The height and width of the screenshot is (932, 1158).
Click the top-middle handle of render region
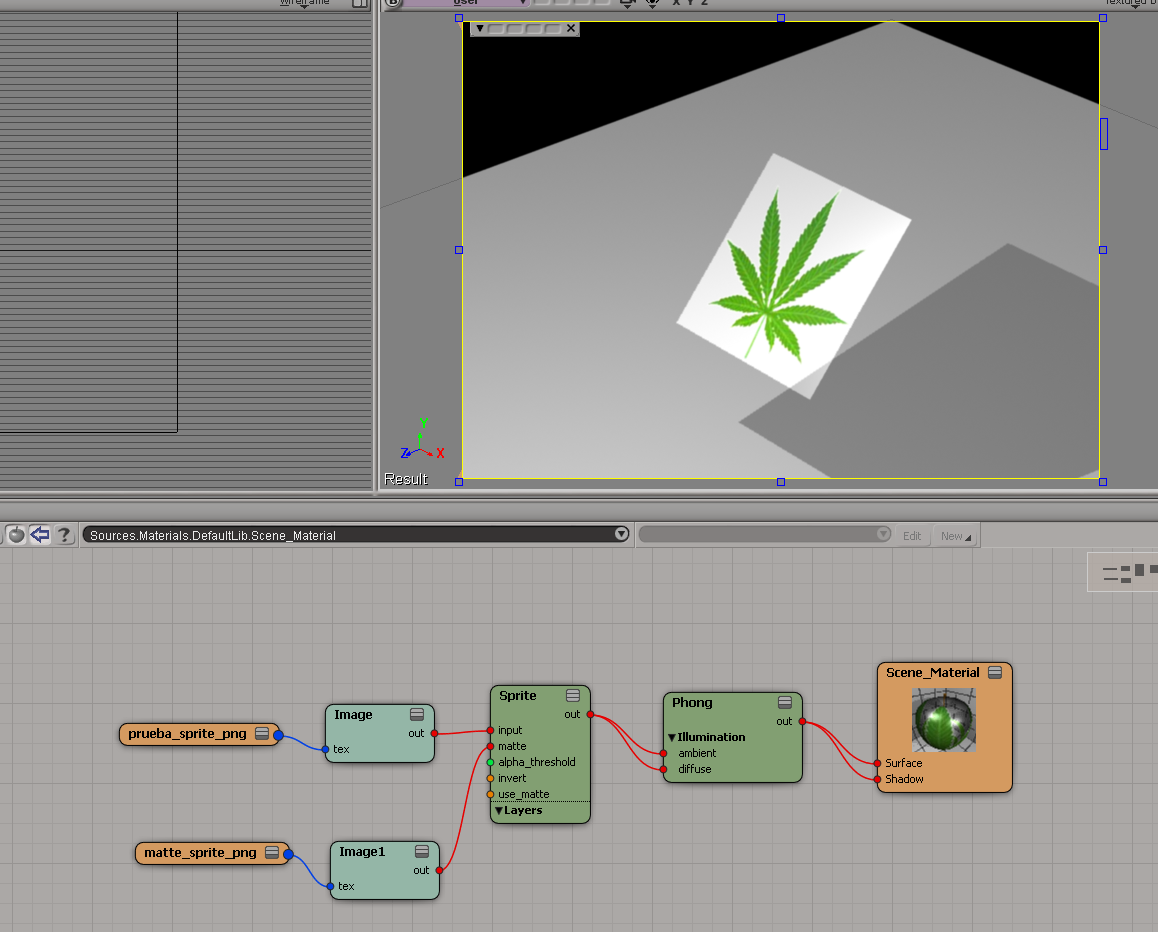point(781,18)
